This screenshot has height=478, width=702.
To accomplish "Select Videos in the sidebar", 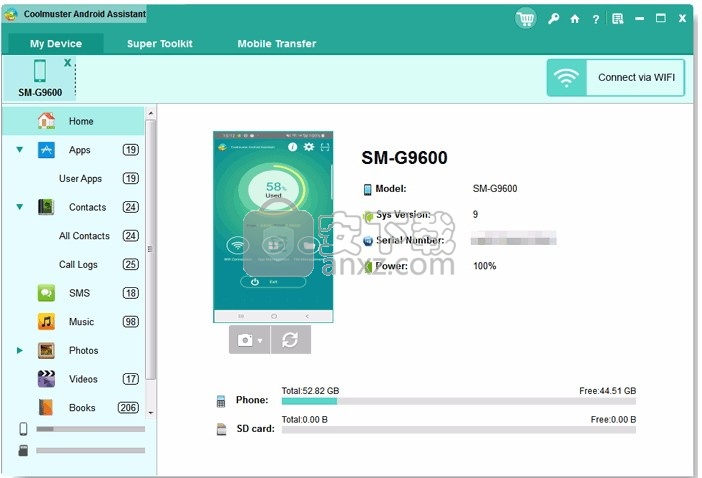I will 83,379.
